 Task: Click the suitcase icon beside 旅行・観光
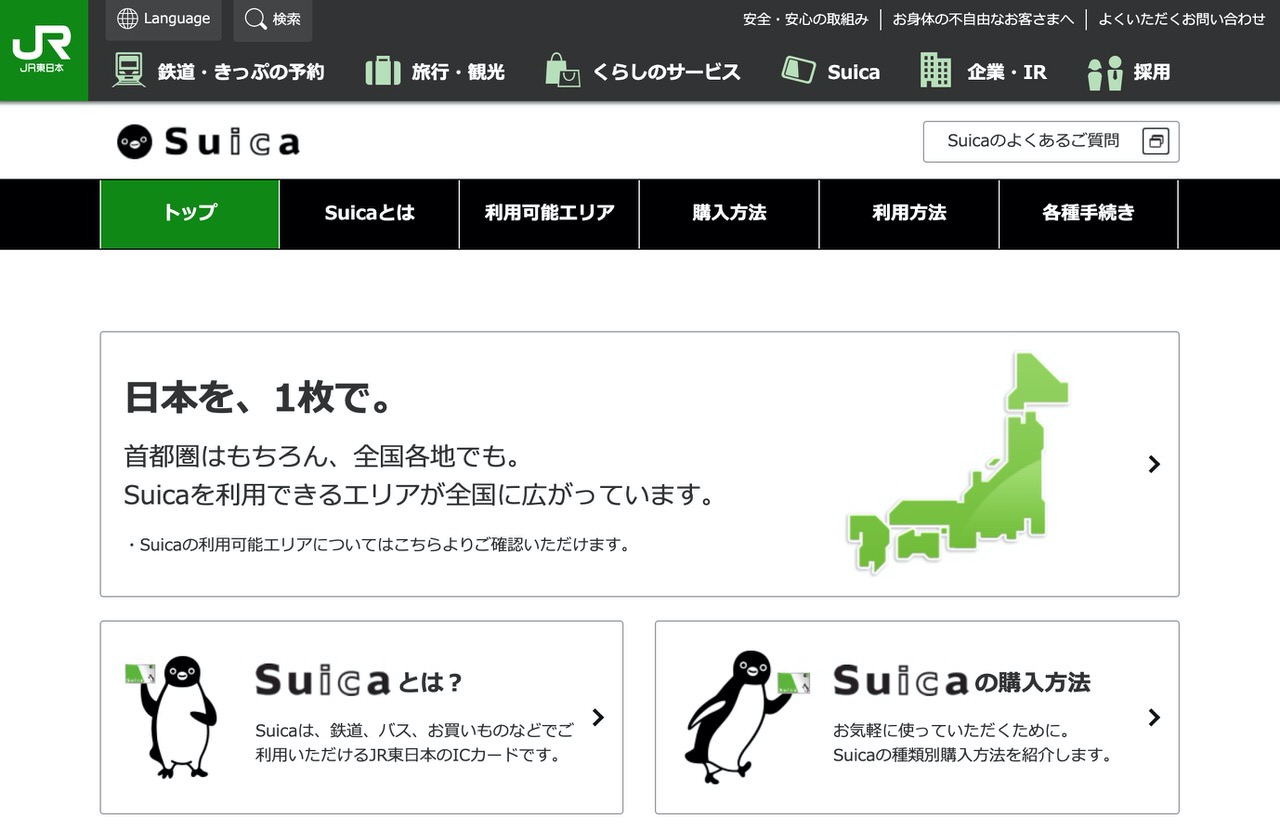click(x=383, y=71)
